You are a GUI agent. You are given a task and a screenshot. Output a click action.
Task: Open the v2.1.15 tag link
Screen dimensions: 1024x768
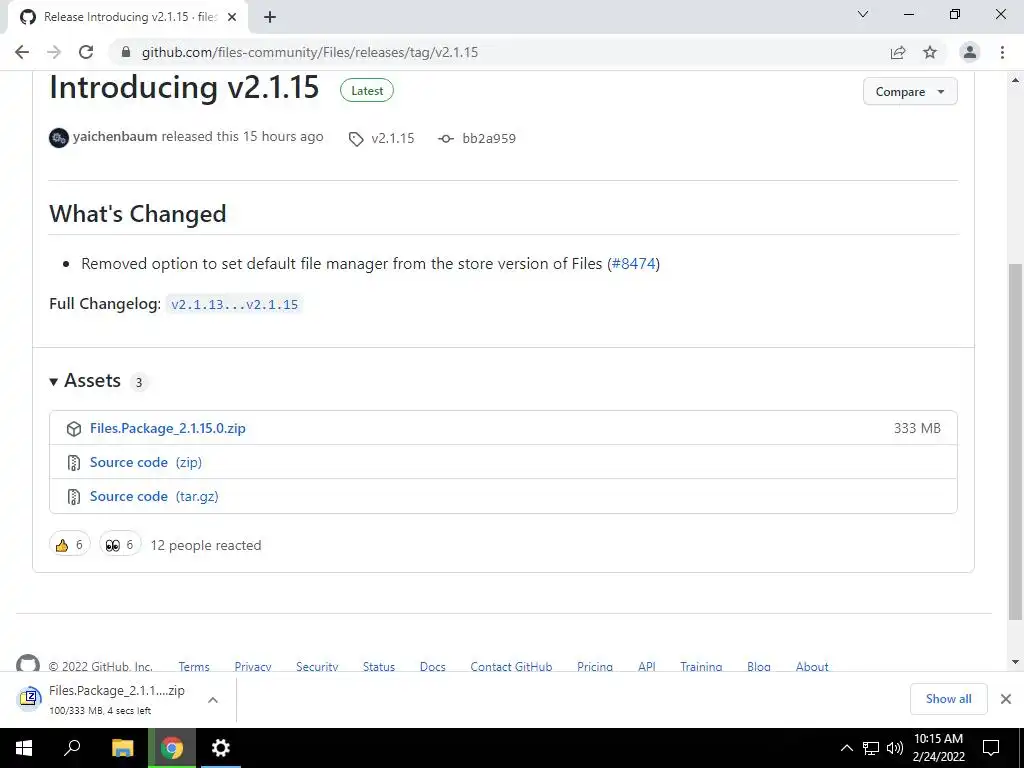click(392, 138)
